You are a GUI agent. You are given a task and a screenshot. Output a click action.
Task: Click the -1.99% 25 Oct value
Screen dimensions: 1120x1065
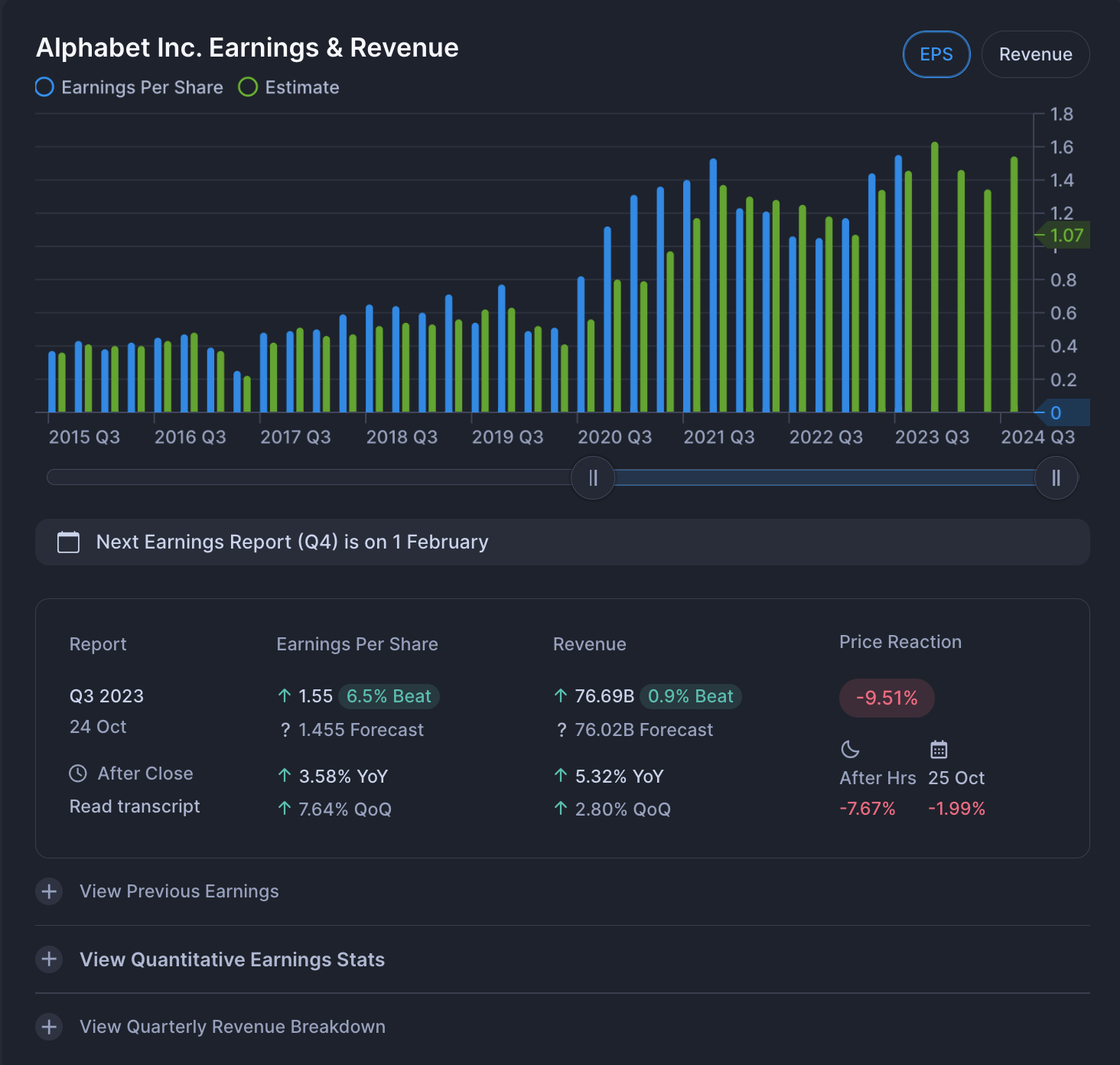pyautogui.click(x=956, y=809)
